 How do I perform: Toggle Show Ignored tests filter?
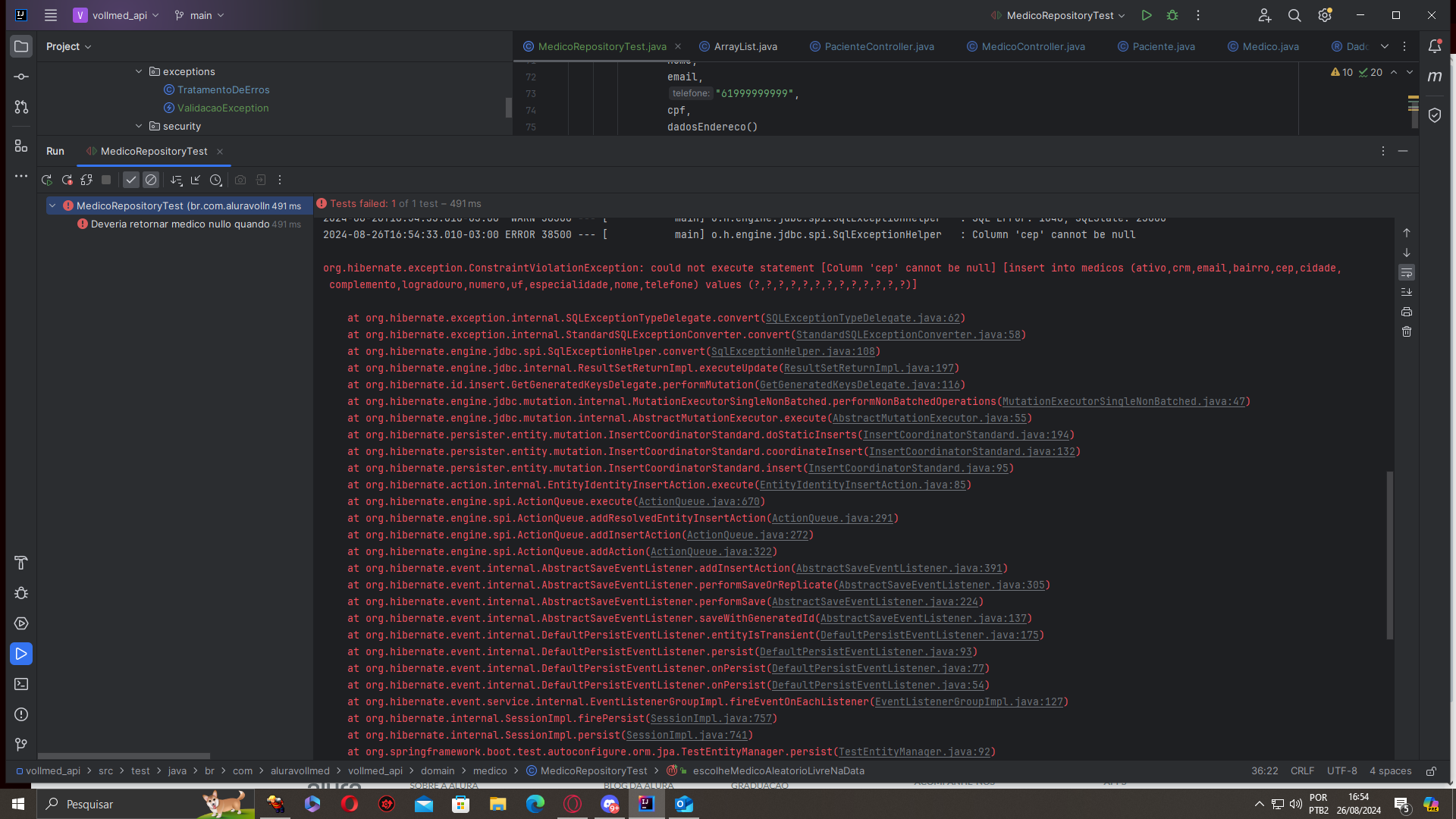151,180
